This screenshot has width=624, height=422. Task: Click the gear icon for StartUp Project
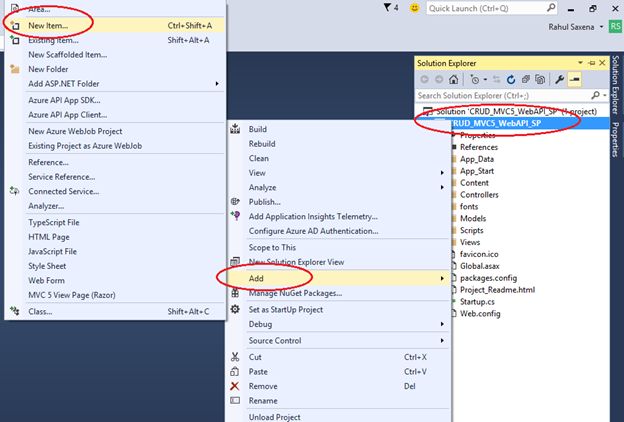coord(235,309)
